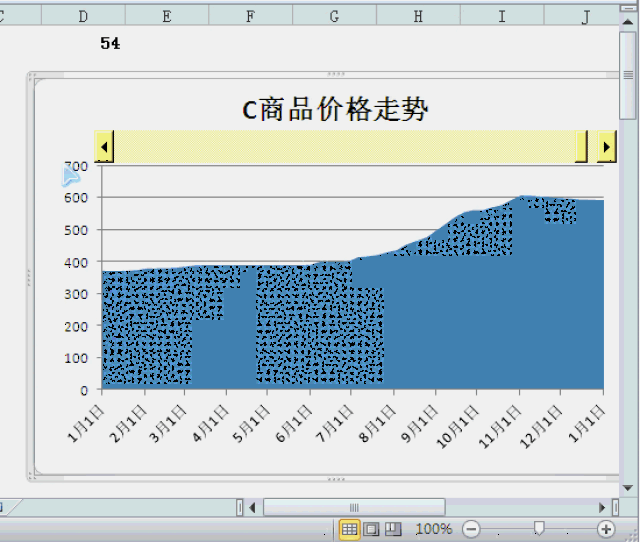Click the 7月1日 axis label
640x542 pixels.
[x=334, y=424]
